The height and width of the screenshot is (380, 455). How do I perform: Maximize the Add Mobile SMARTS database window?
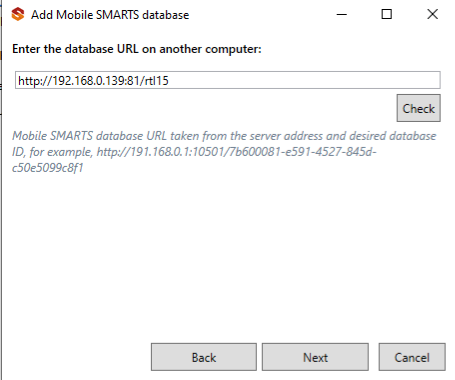[387, 14]
